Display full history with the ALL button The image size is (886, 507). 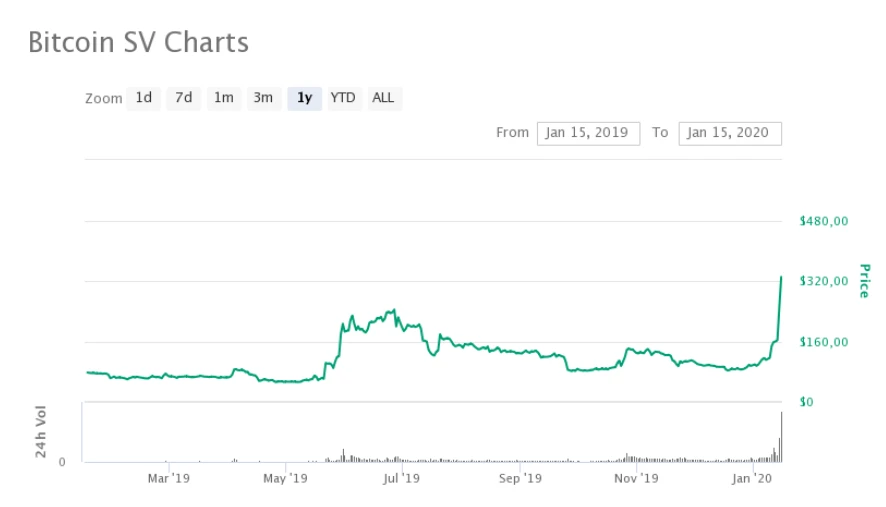383,98
